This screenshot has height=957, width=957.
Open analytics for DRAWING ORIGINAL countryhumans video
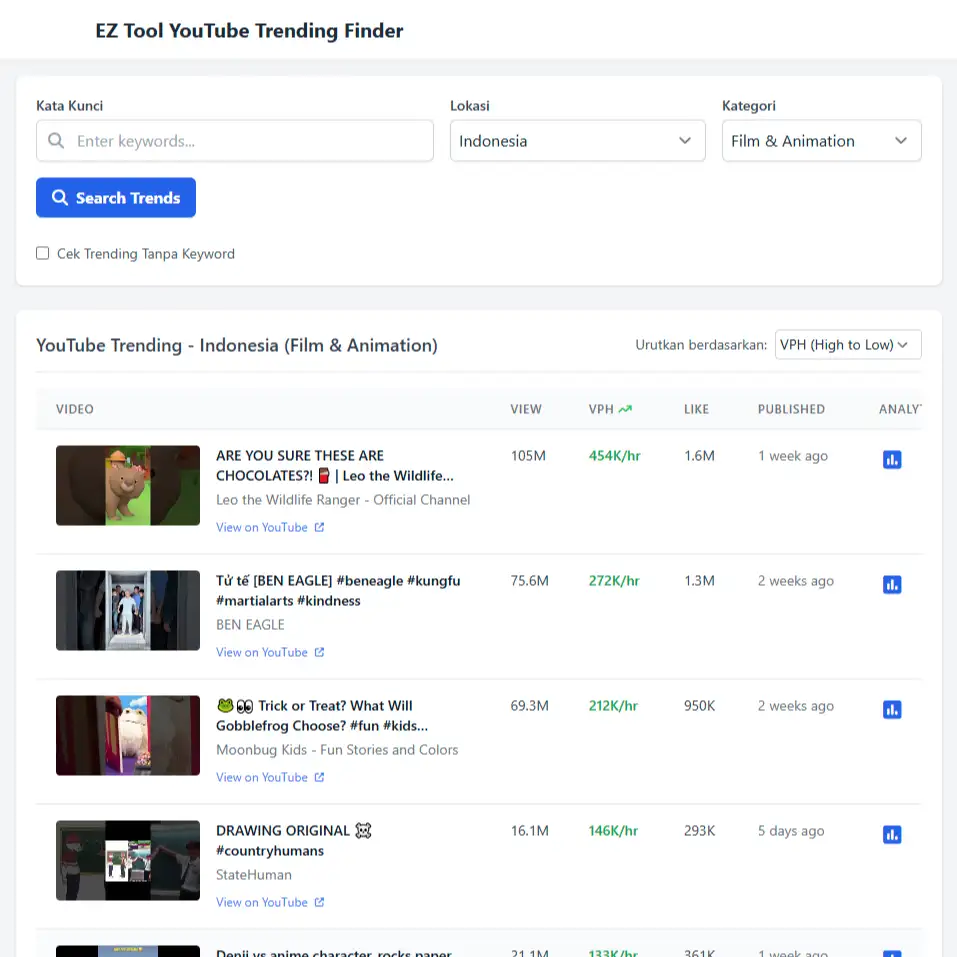pos(892,835)
